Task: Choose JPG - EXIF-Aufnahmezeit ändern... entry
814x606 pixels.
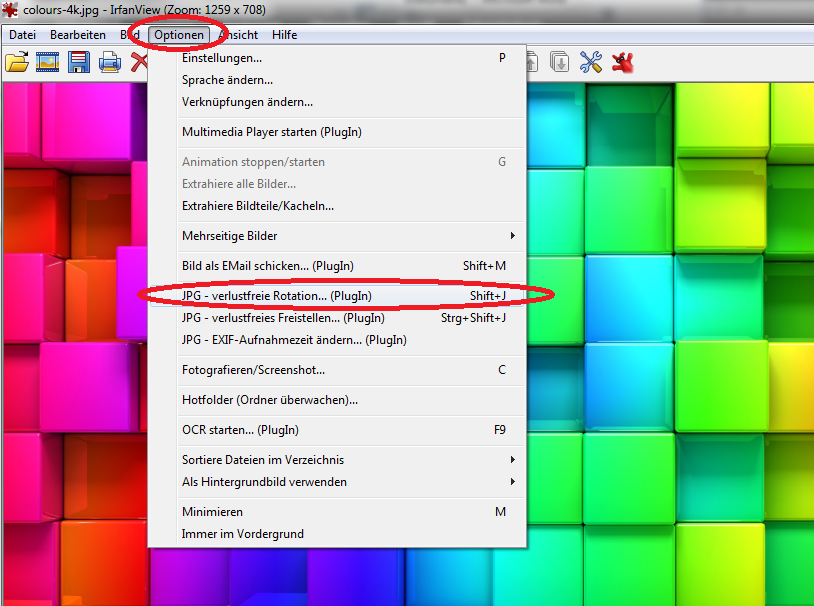Action: [x=337, y=340]
